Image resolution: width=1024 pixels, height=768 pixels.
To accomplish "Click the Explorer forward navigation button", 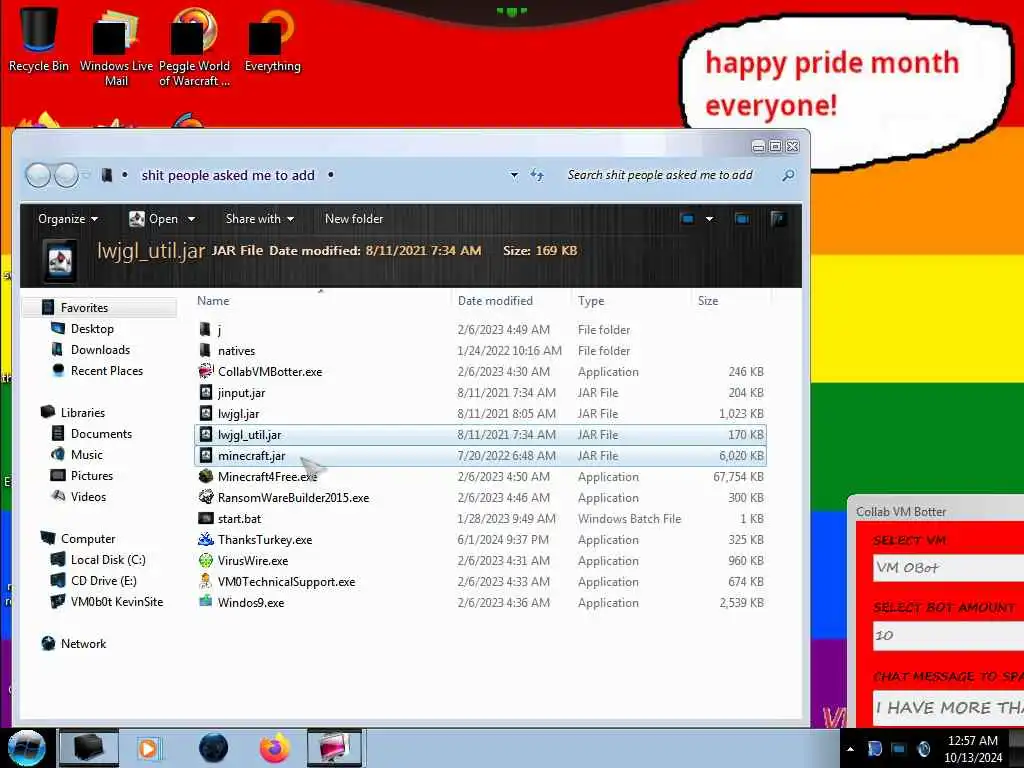I will [x=66, y=175].
